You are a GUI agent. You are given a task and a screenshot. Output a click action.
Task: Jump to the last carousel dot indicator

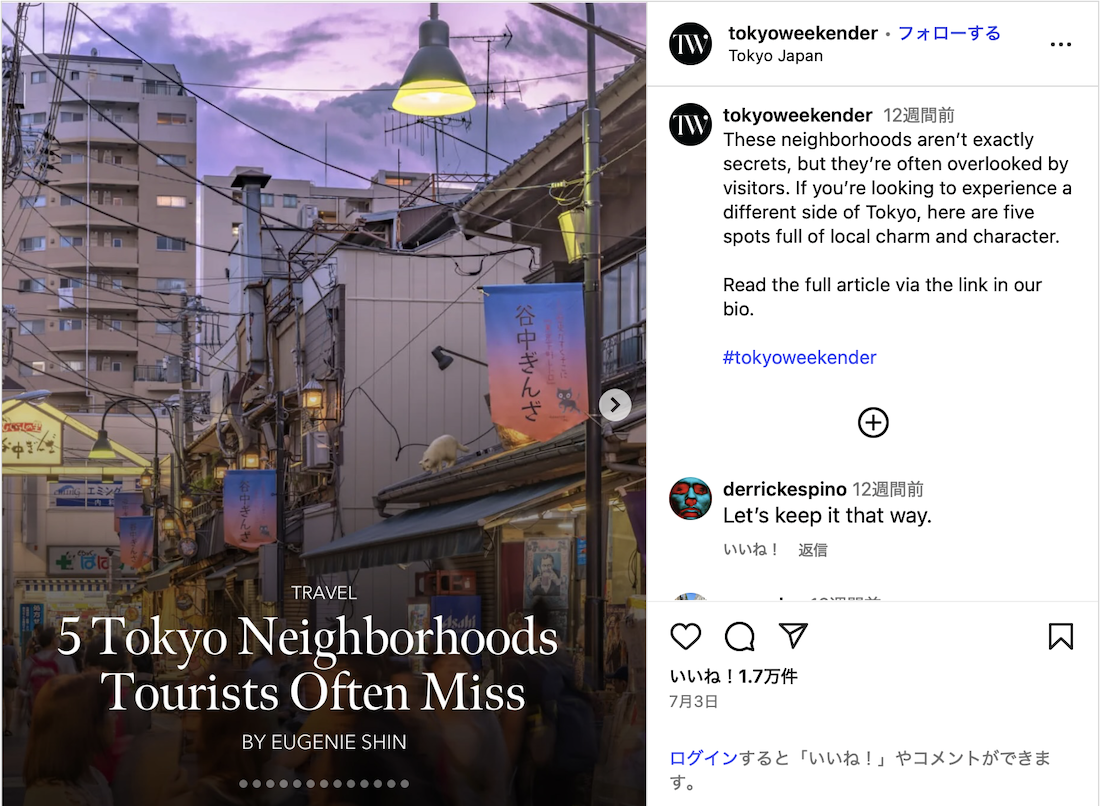point(405,784)
